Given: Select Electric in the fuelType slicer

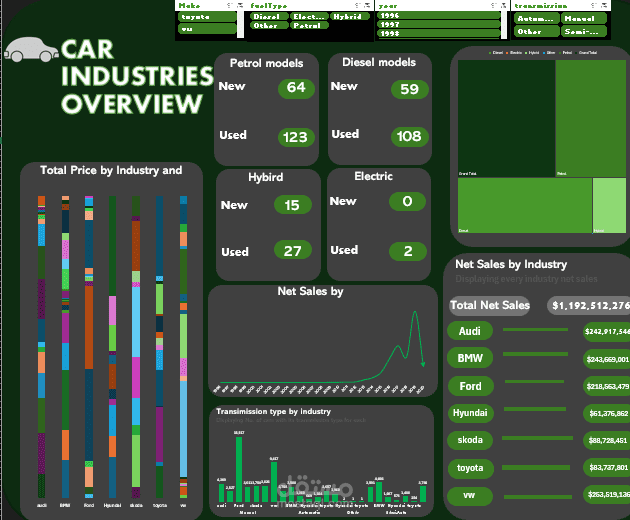Looking at the screenshot, I should pyautogui.click(x=309, y=16).
